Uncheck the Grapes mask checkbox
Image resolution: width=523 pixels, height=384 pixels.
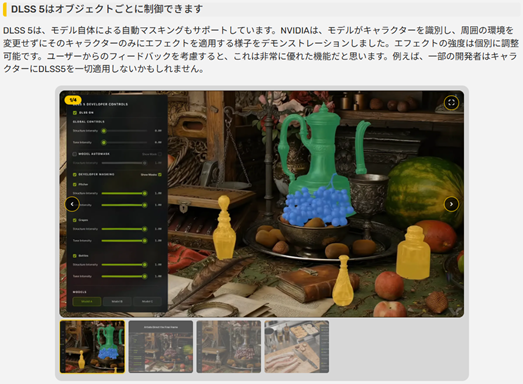pos(75,220)
